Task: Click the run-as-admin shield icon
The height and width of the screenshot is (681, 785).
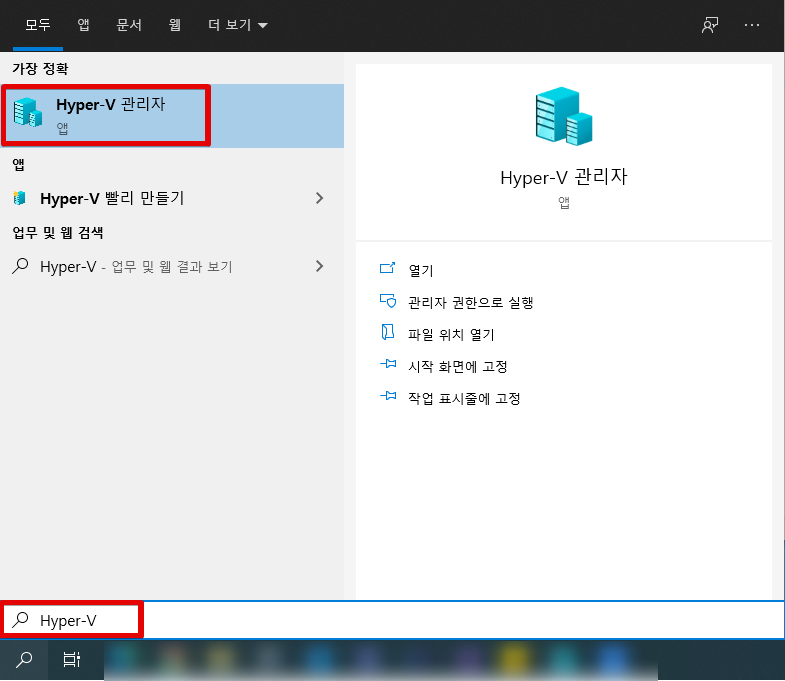Action: coord(387,300)
